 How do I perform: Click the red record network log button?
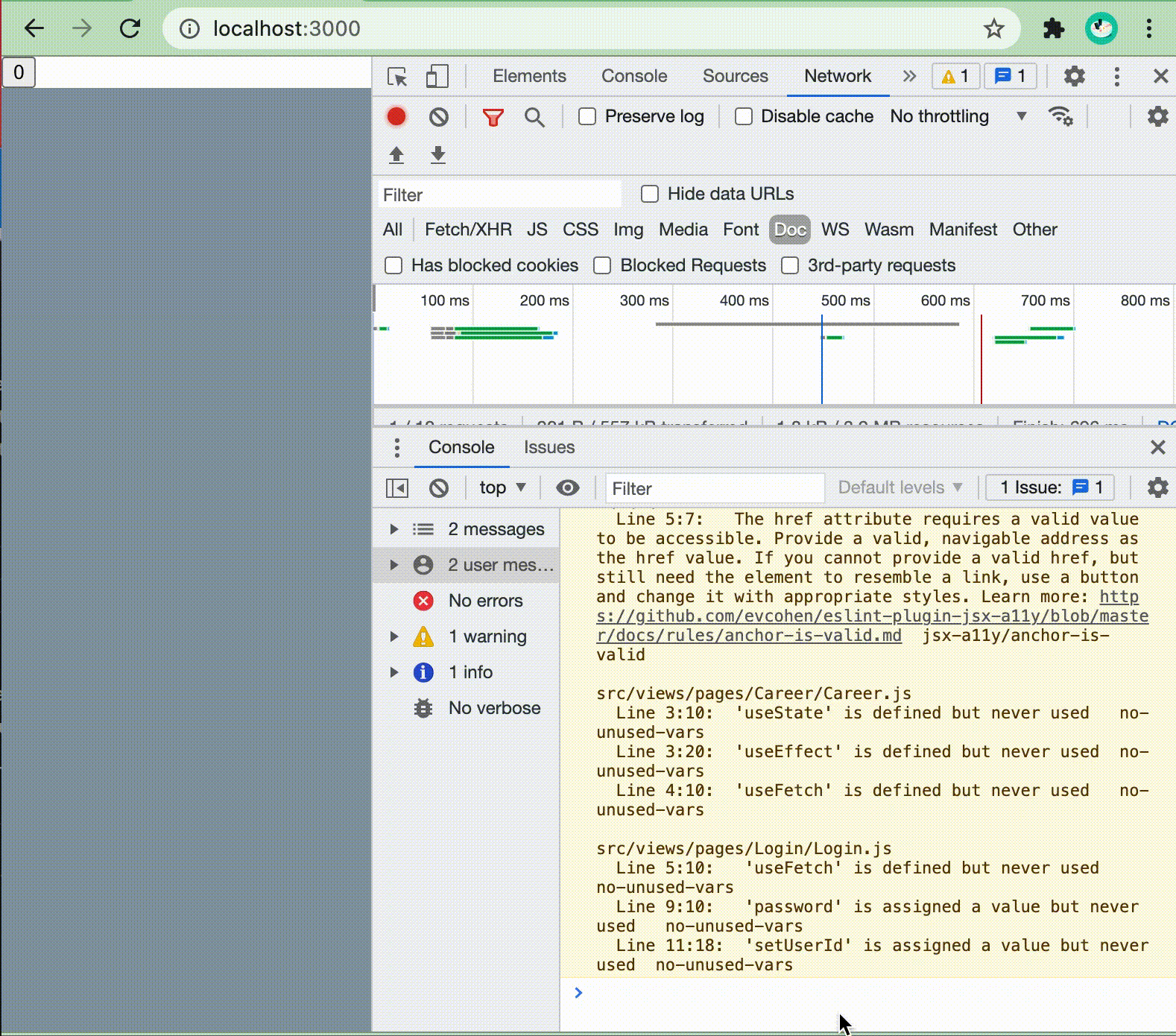tap(396, 117)
